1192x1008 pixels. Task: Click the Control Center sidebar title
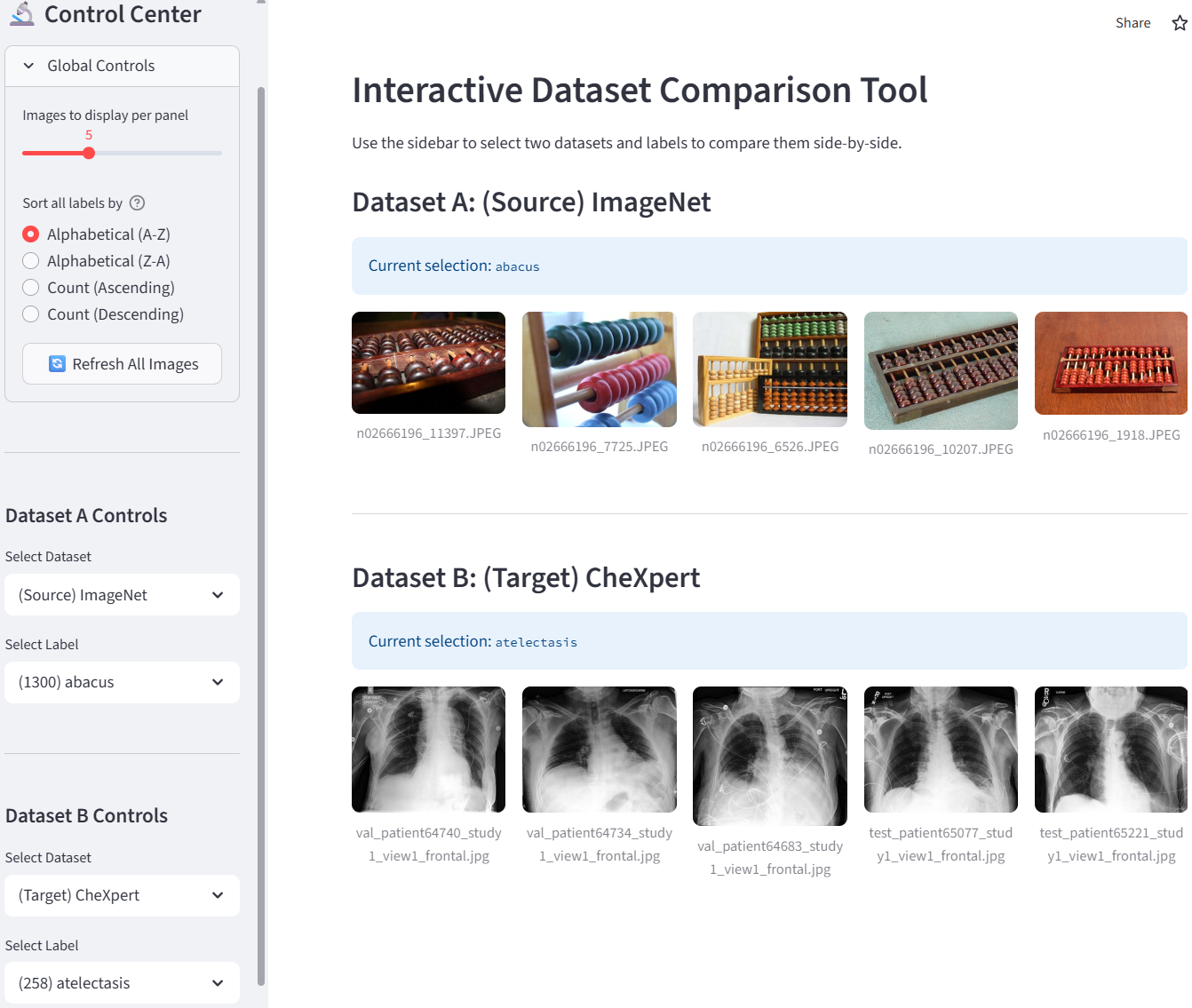[x=123, y=14]
